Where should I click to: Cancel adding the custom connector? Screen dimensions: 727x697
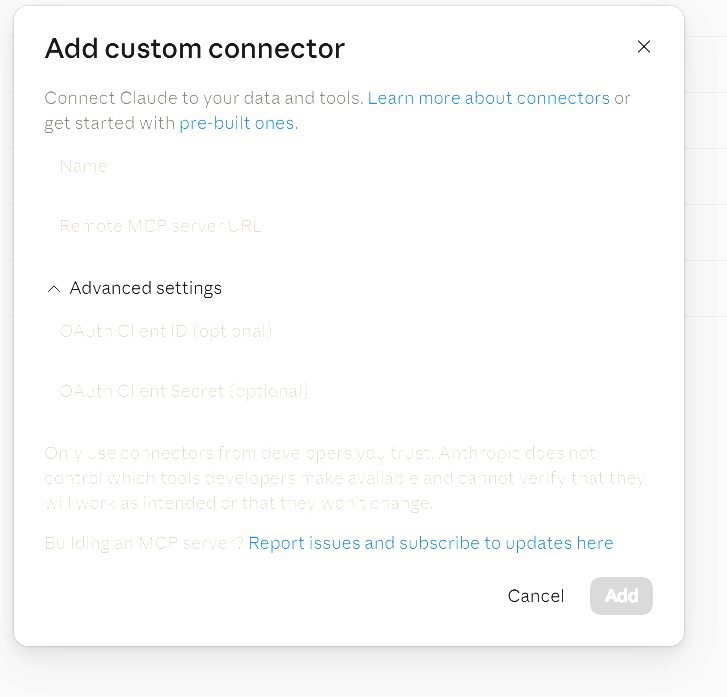click(x=536, y=596)
